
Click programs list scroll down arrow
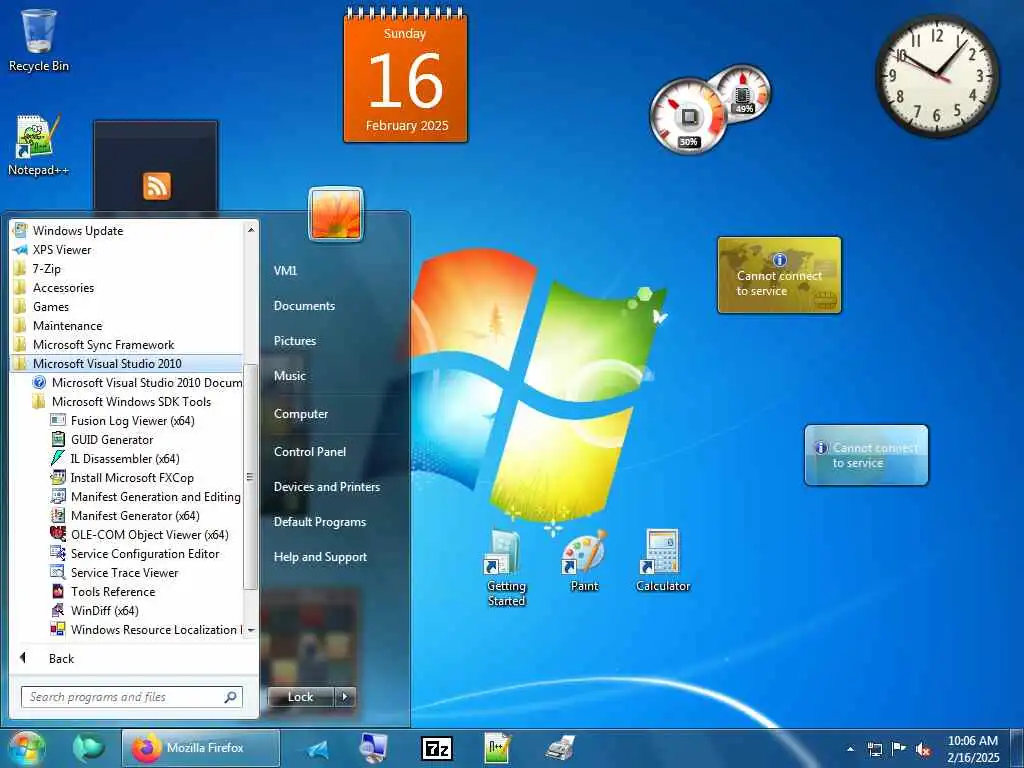251,630
